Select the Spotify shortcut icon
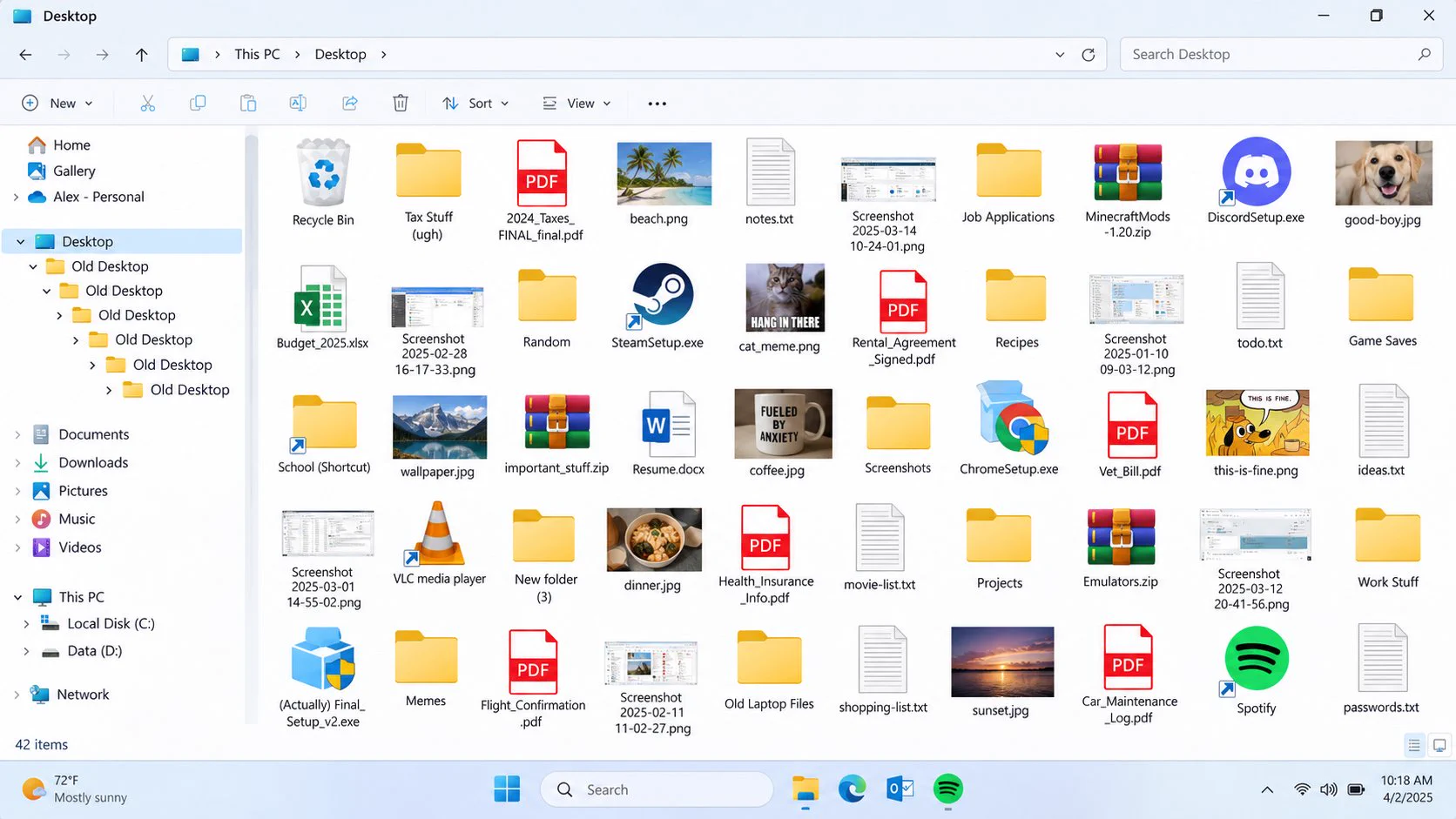The height and width of the screenshot is (819, 1456). point(1257,661)
